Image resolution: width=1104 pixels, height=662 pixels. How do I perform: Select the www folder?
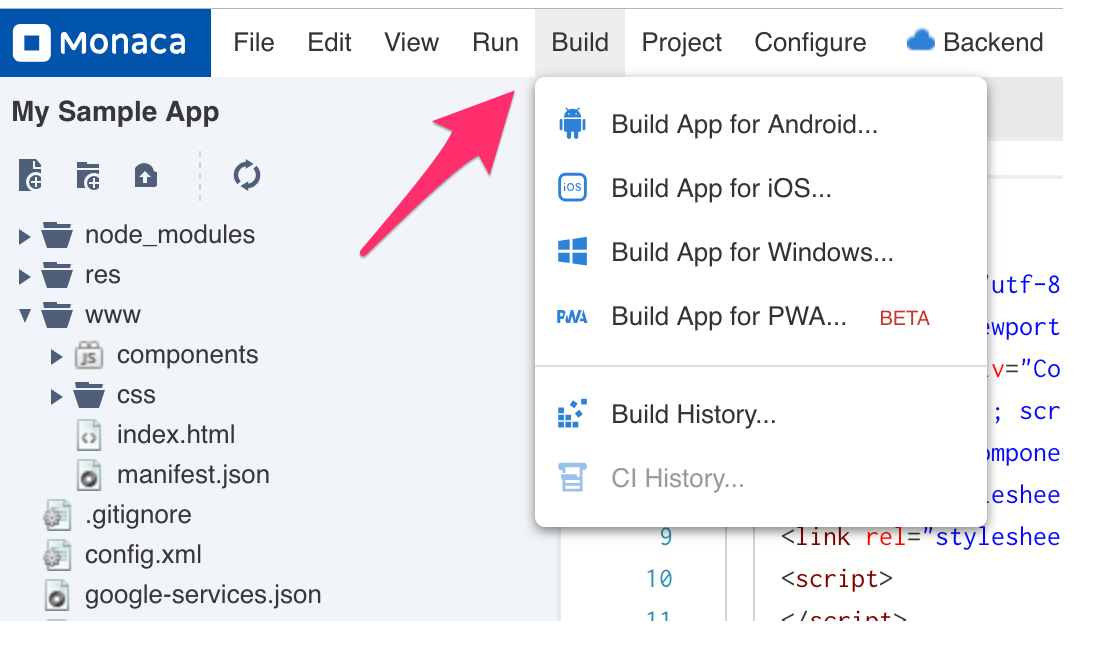point(113,315)
